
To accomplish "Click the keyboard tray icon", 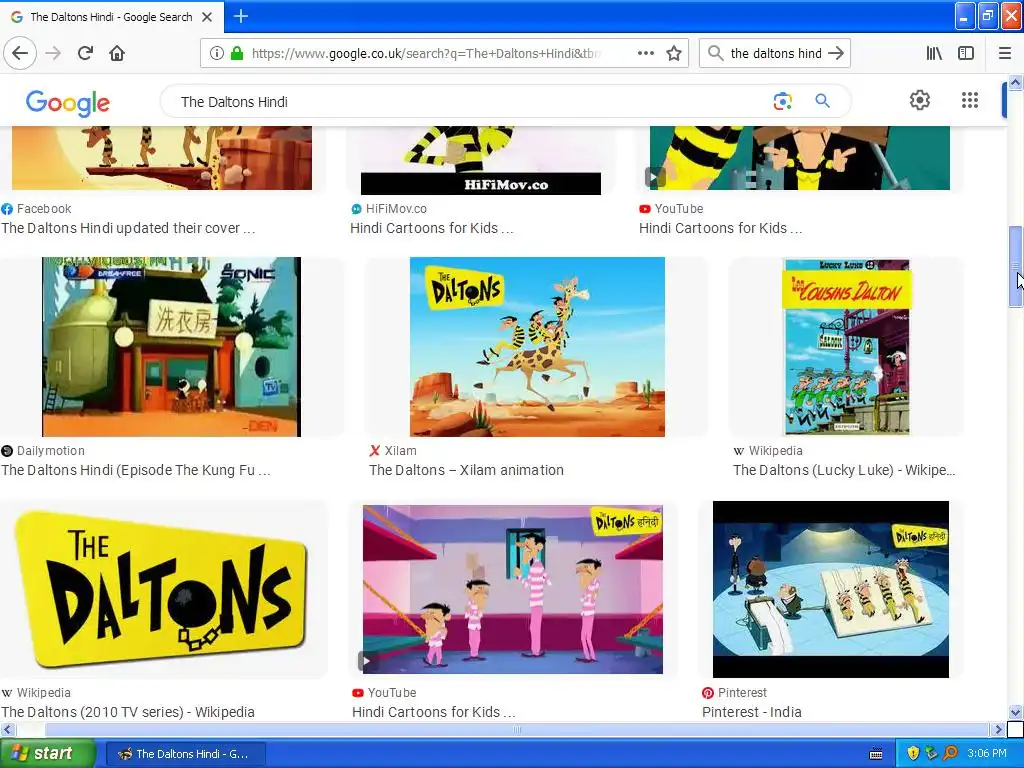I will click(x=876, y=754).
